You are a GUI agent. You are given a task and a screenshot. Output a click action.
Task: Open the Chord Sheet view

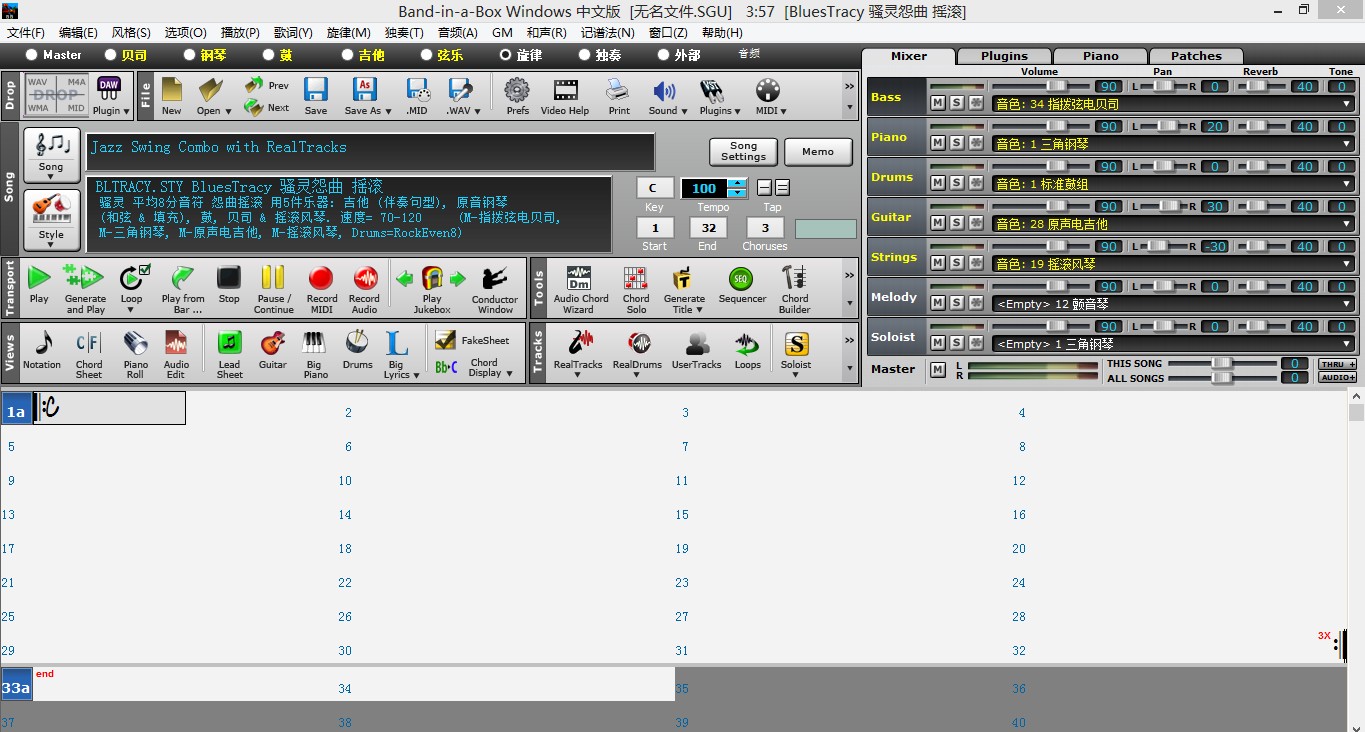click(x=89, y=353)
